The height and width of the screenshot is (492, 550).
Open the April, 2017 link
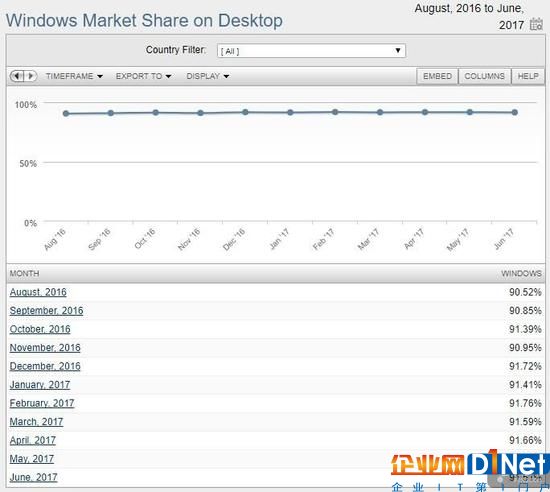tap(33, 440)
